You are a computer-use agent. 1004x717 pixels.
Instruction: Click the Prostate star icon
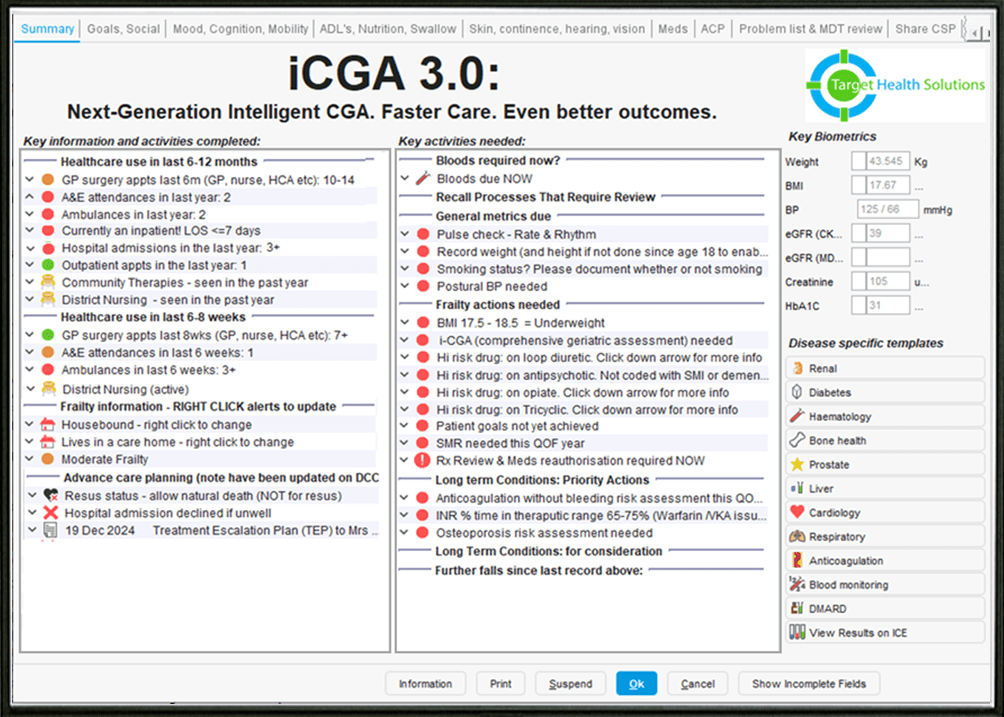[x=797, y=465]
